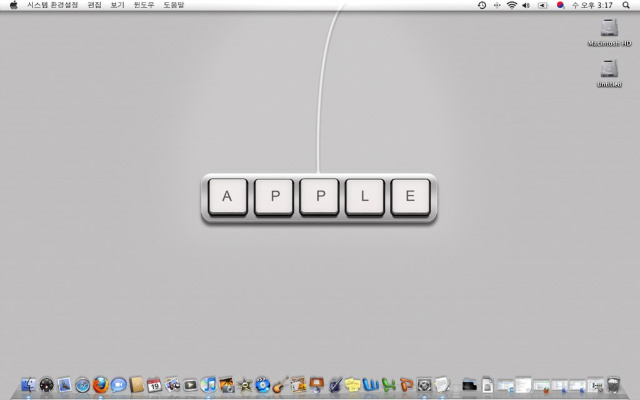Open iPhoto in the Dock
Viewport: 640px width, 400px height.
click(227, 385)
